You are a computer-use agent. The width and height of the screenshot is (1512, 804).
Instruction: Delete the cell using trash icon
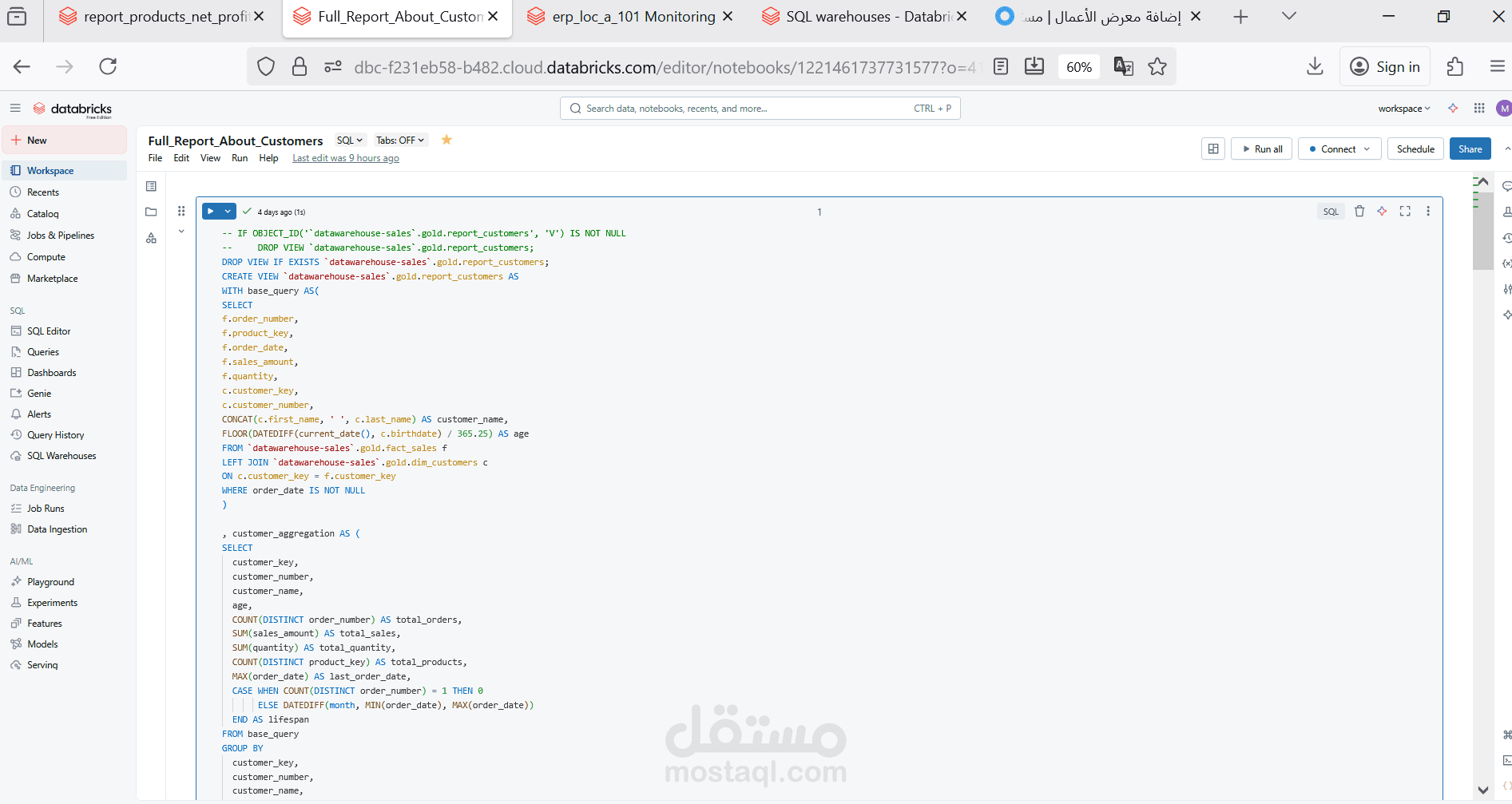point(1359,212)
